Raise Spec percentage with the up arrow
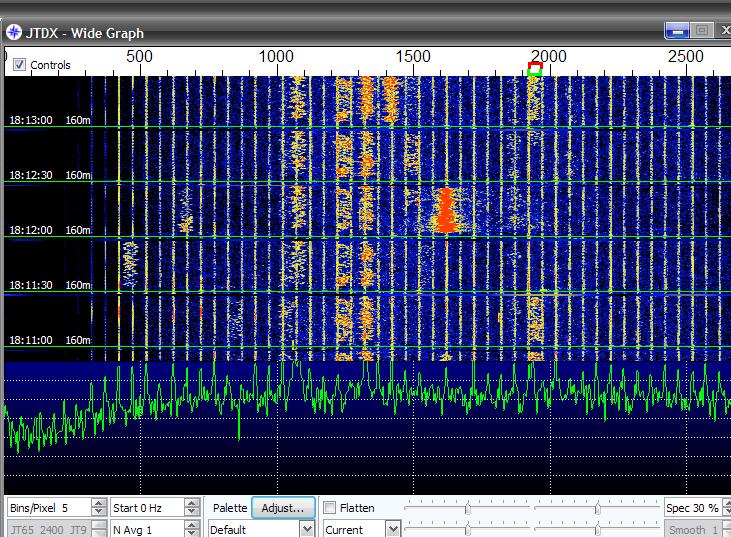The height and width of the screenshot is (537, 731). coord(725,503)
